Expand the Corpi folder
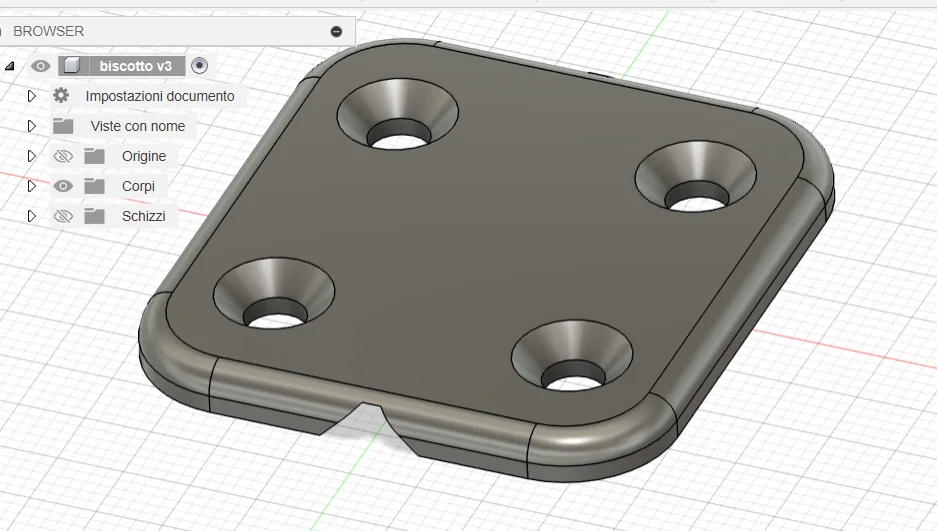This screenshot has width=937, height=531. click(x=32, y=186)
